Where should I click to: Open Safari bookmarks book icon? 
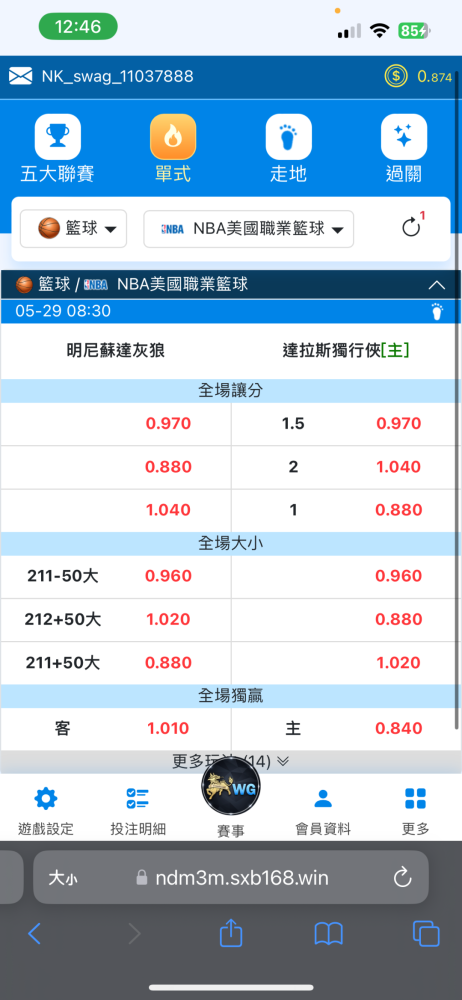pos(329,934)
